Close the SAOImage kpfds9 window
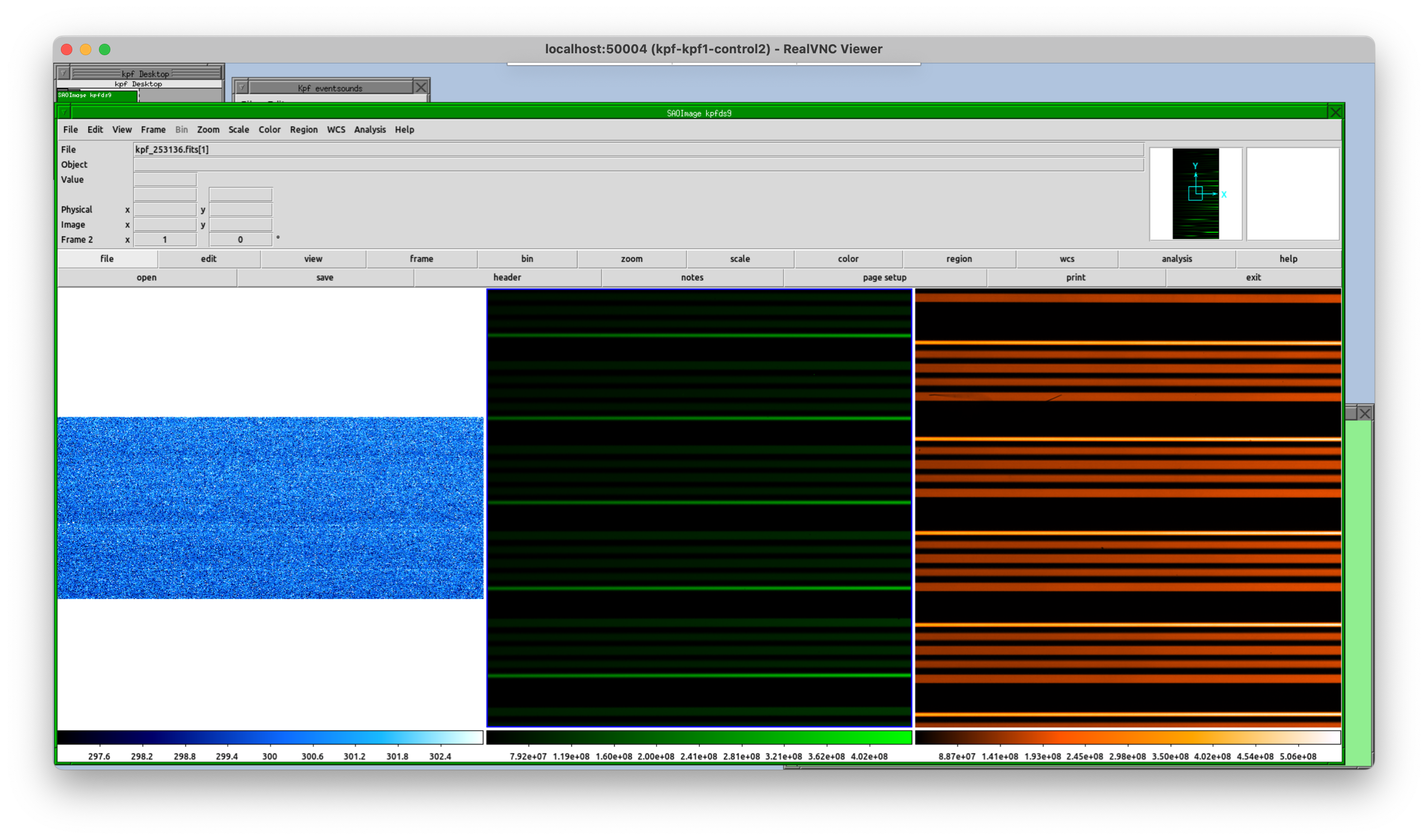This screenshot has height=840, width=1428. [x=1335, y=112]
